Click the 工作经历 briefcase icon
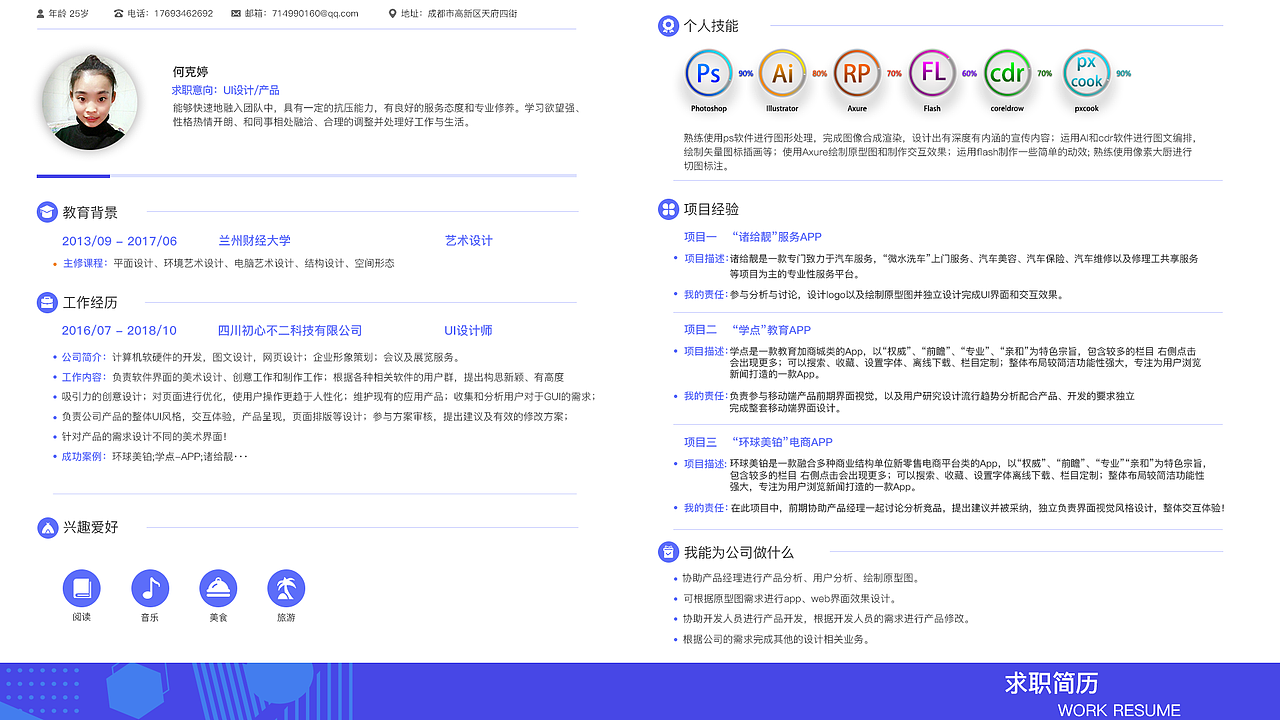Screen dimensions: 1280x720 47,302
